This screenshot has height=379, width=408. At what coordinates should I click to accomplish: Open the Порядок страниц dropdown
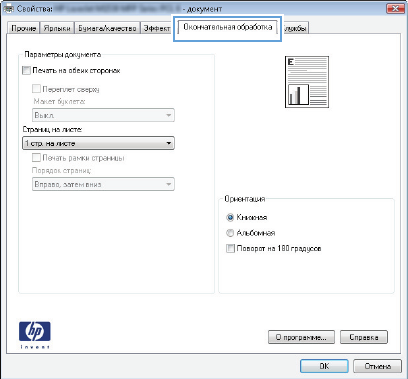click(x=103, y=184)
